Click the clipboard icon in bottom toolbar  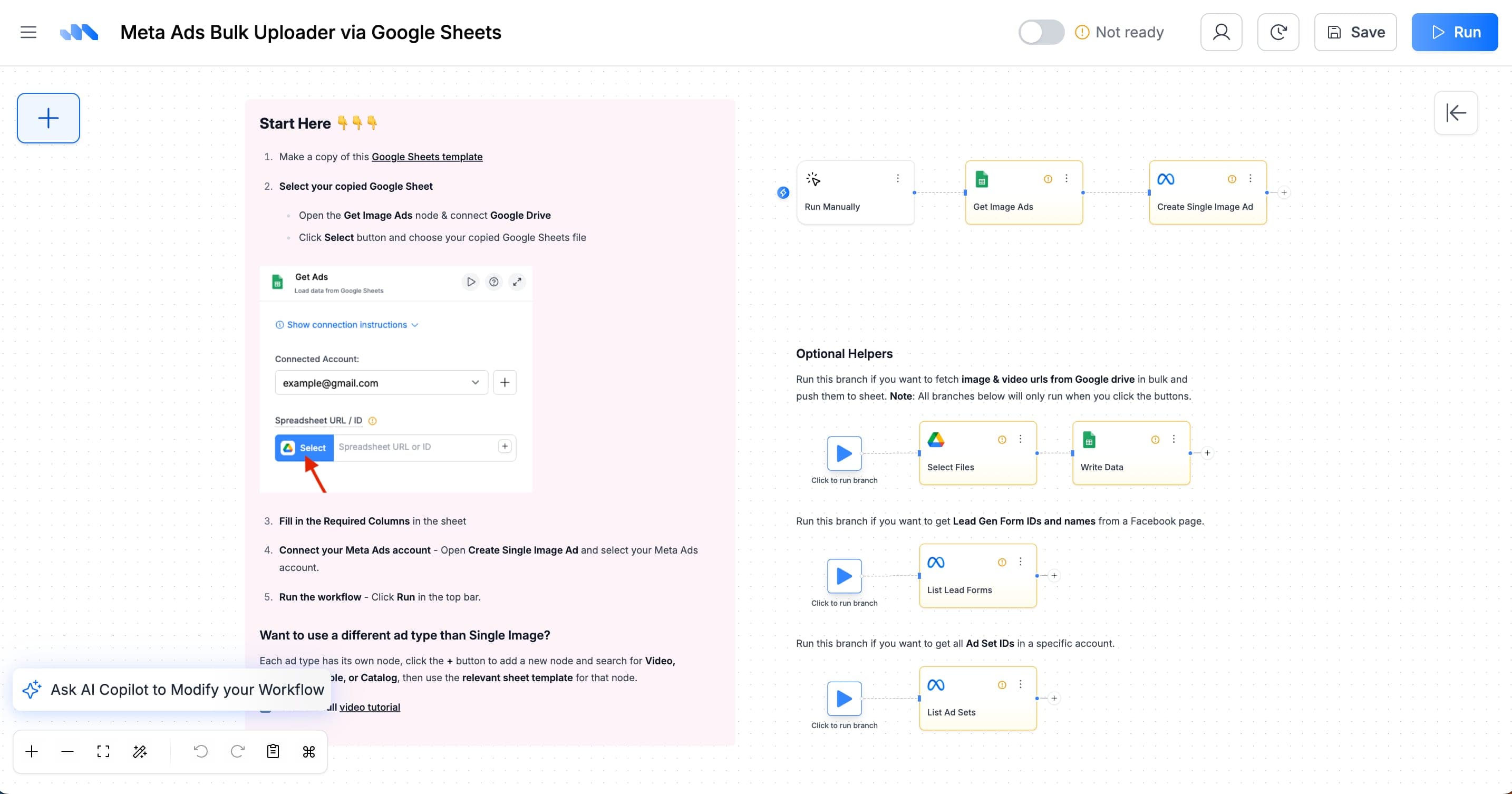[x=273, y=751]
